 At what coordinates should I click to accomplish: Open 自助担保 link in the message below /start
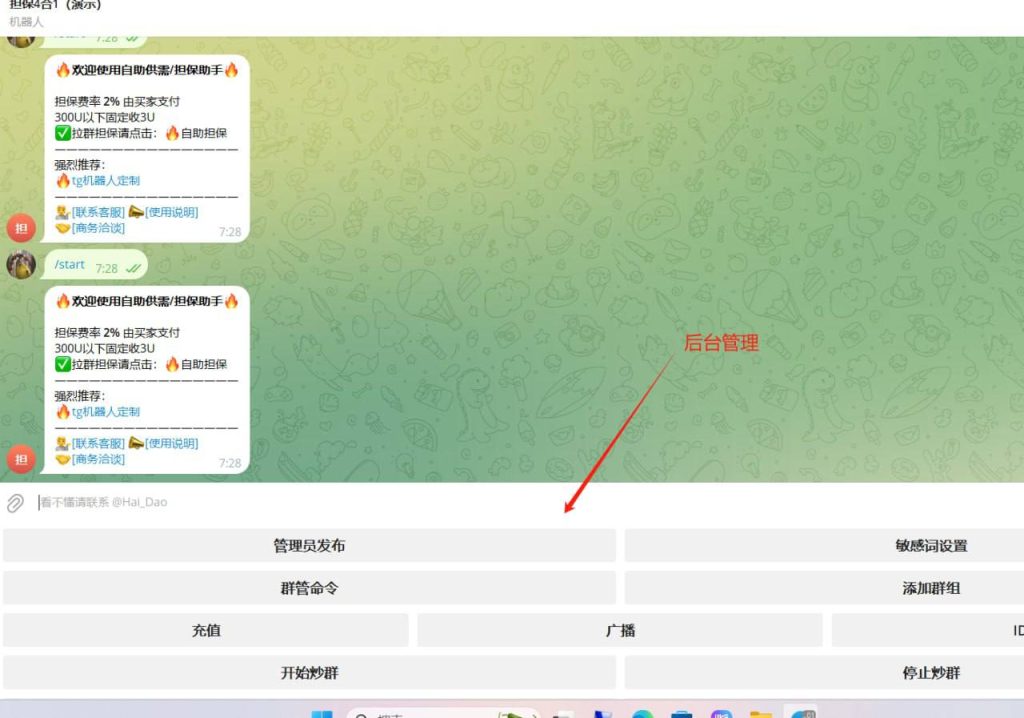[204, 365]
